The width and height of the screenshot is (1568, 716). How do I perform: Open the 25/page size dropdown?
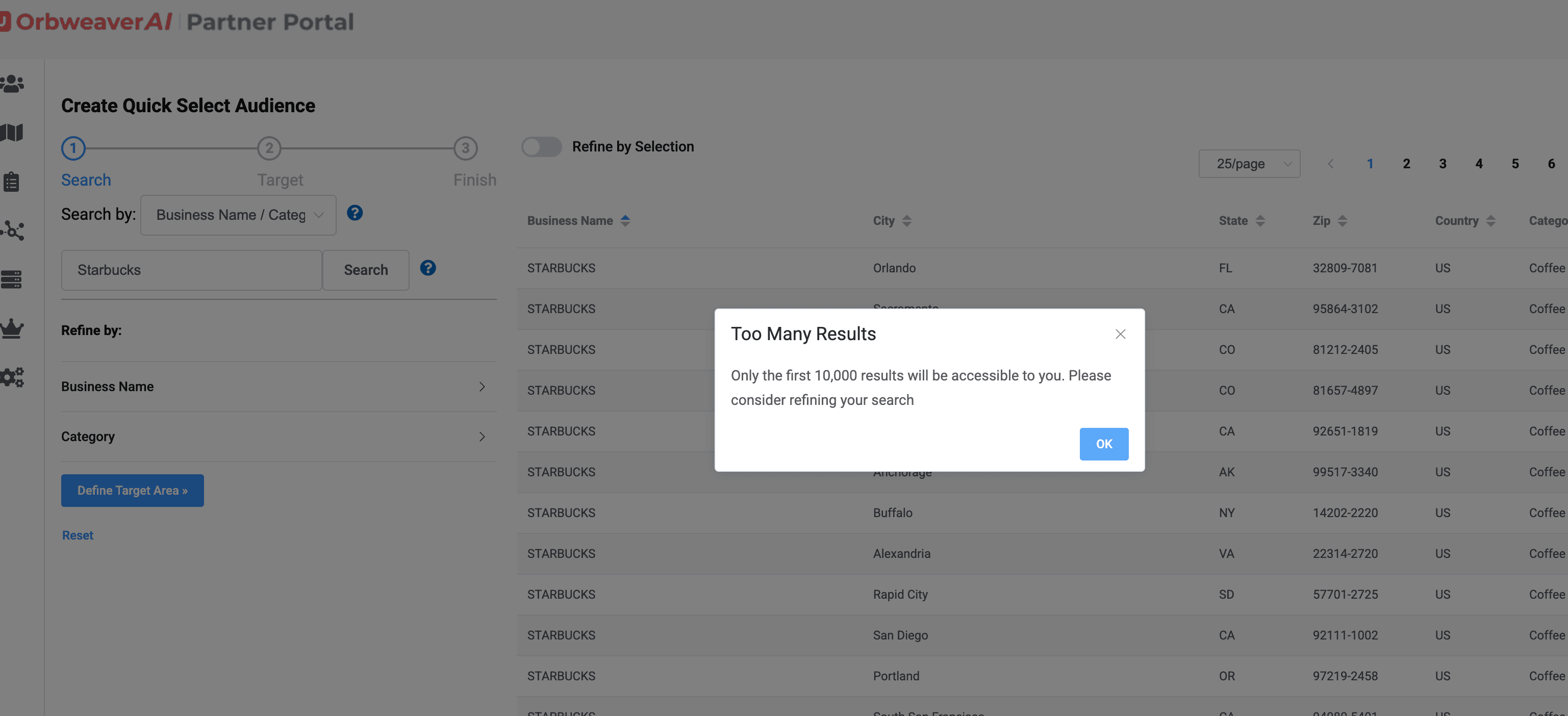tap(1249, 164)
